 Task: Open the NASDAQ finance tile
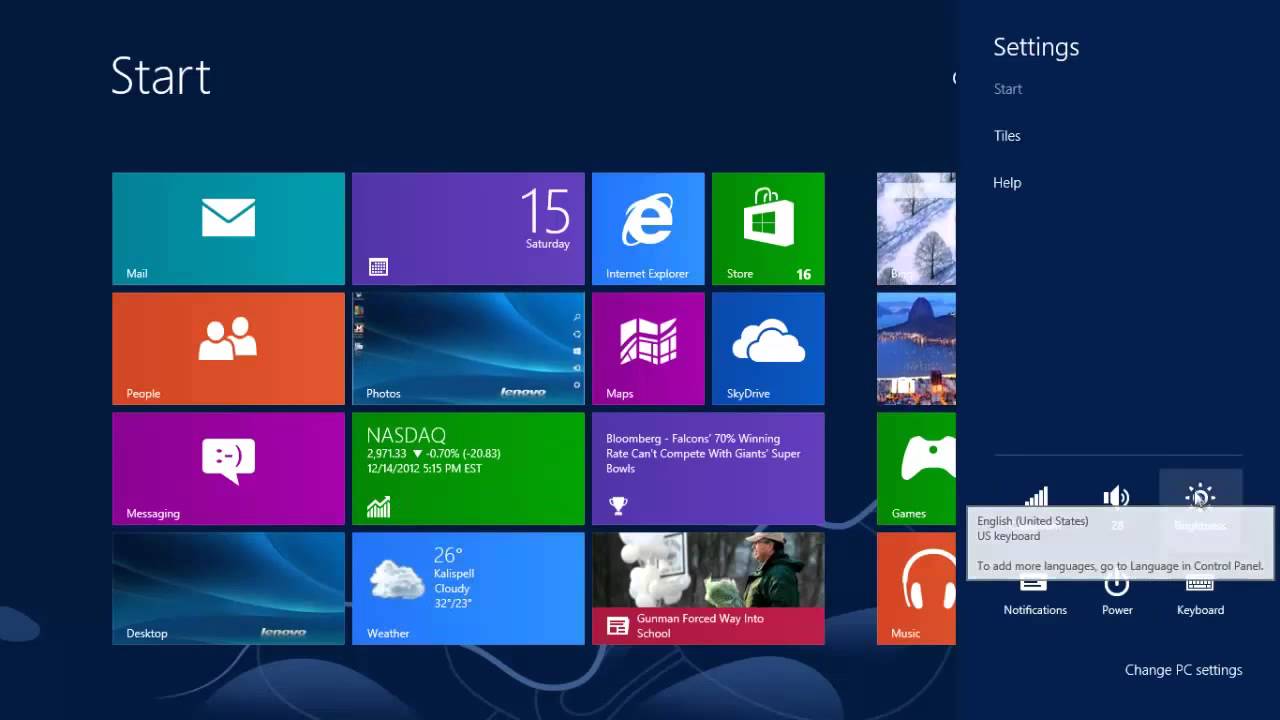(x=468, y=468)
